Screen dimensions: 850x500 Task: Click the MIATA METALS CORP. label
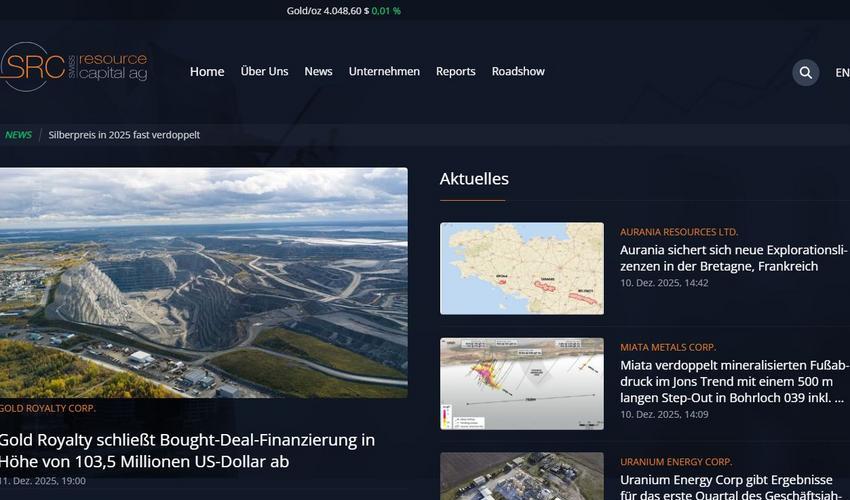click(668, 347)
